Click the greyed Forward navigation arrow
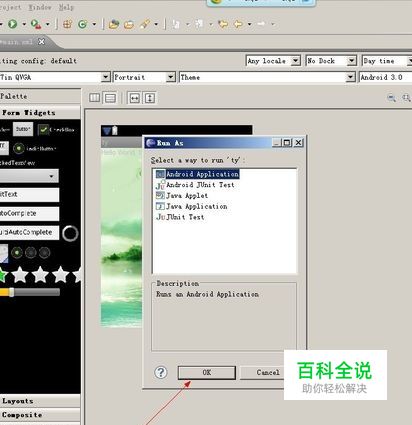 click(x=261, y=24)
